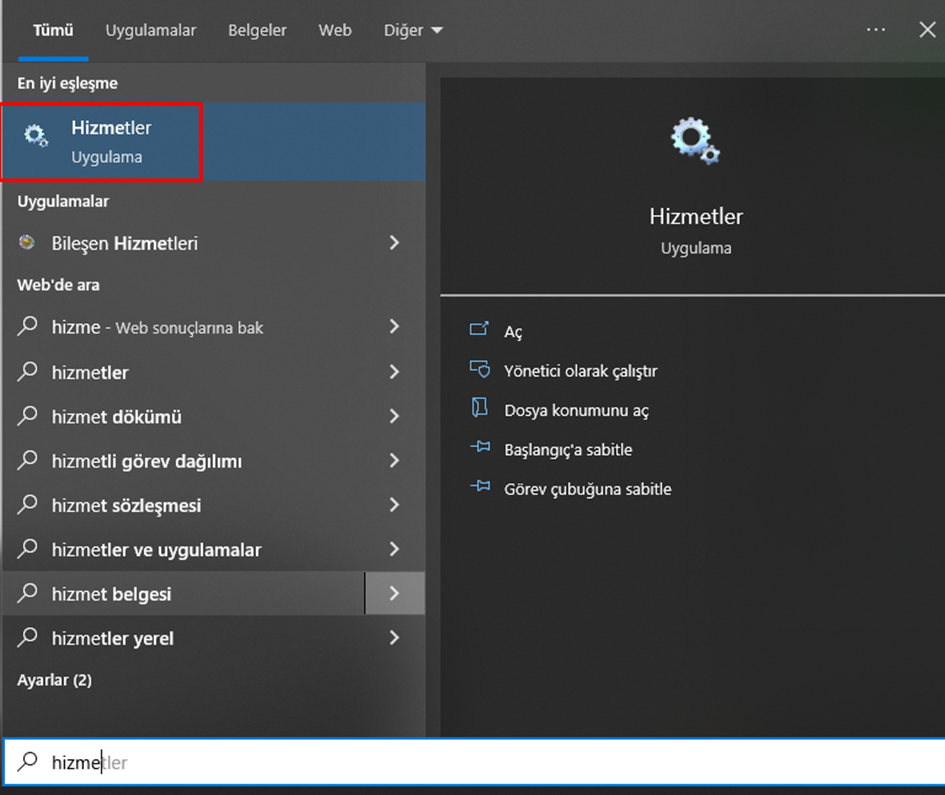945x795 pixels.
Task: Switch to the Tümü tab
Action: tap(53, 30)
